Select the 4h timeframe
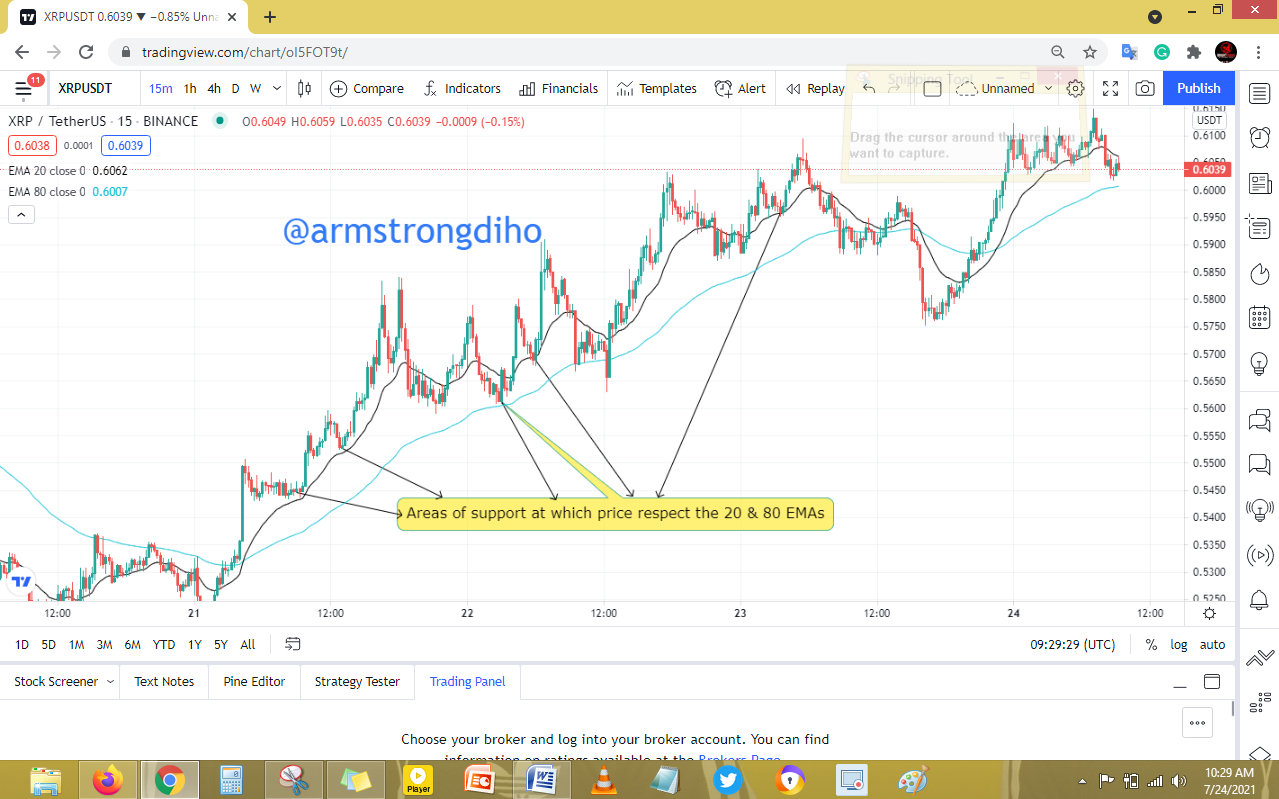 (x=214, y=88)
